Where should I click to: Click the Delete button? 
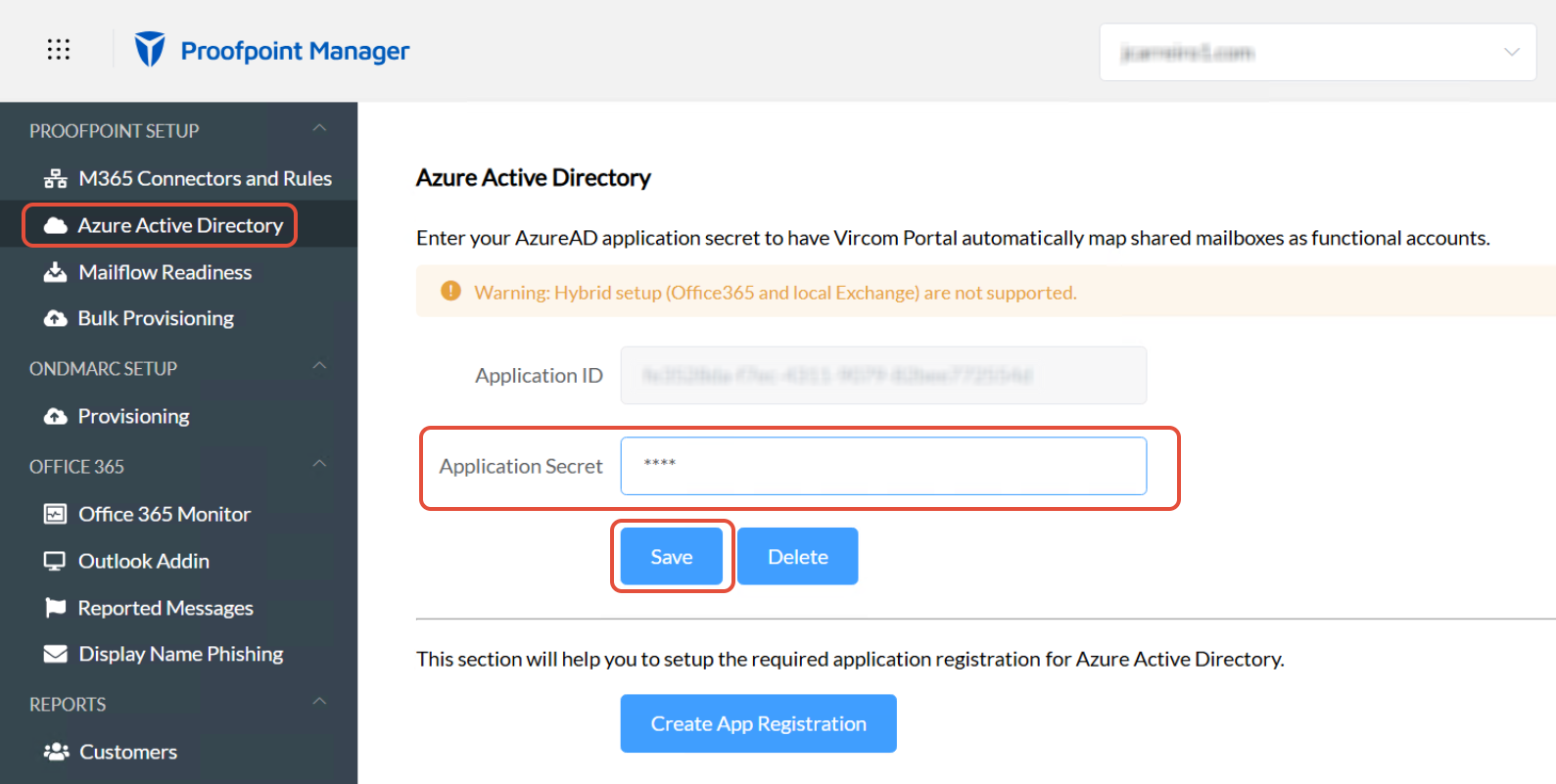(798, 556)
